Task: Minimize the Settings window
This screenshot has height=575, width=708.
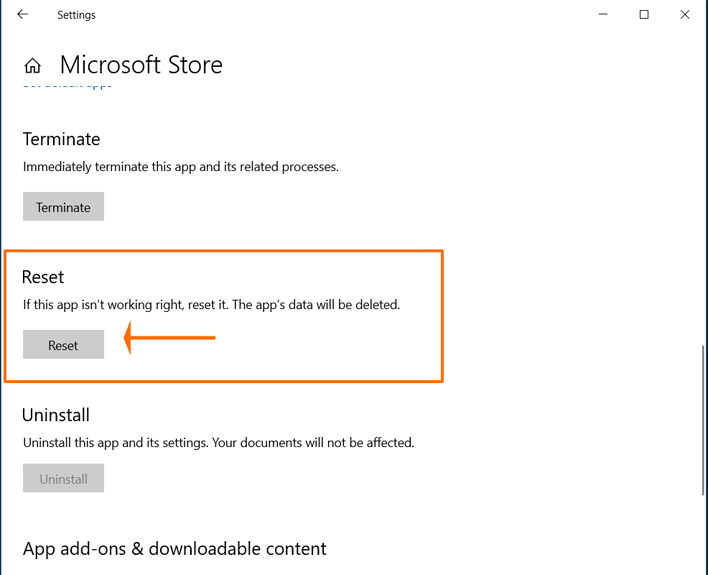Action: coord(603,14)
